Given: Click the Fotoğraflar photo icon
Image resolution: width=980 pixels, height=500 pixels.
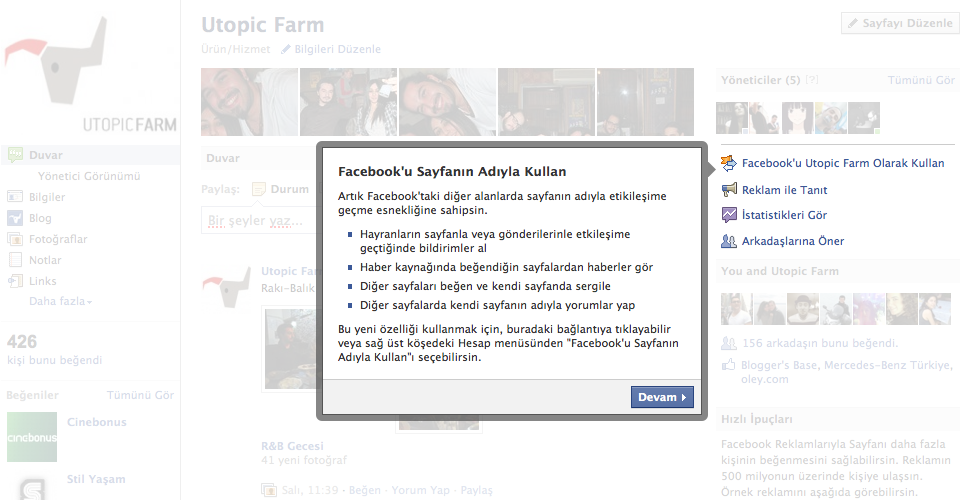Looking at the screenshot, I should pyautogui.click(x=14, y=239).
